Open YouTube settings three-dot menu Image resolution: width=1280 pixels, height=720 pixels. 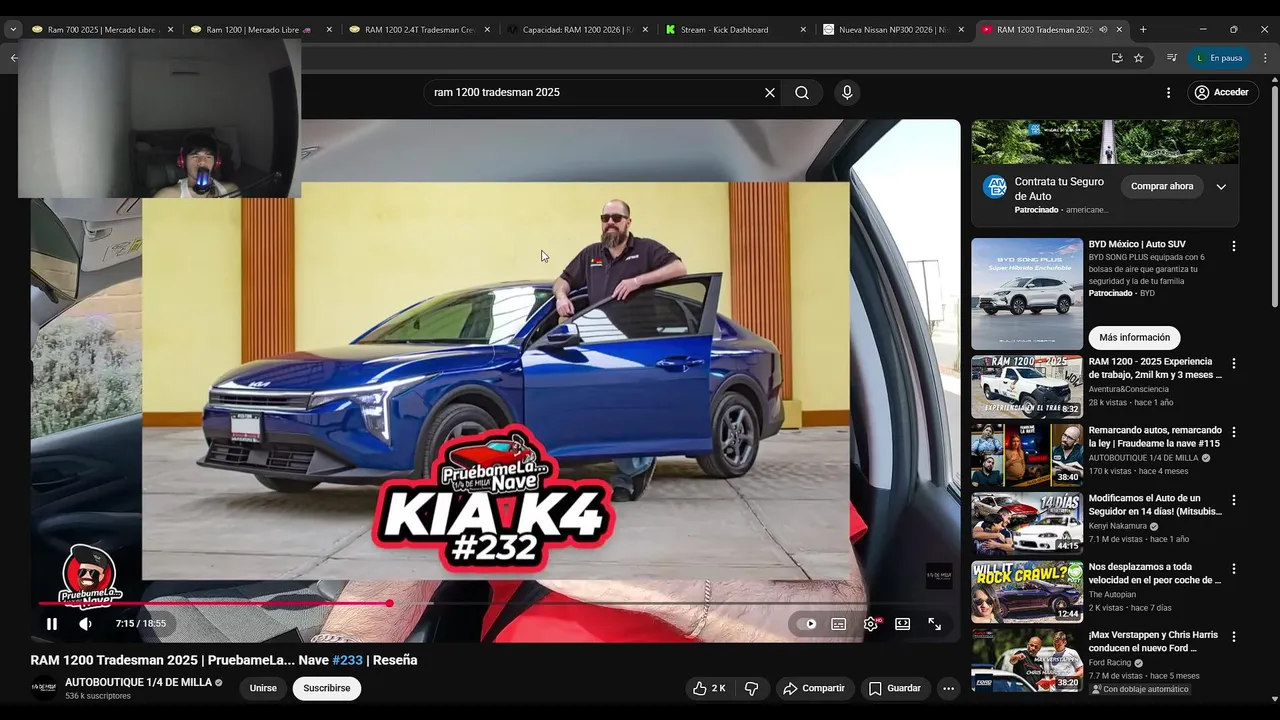[x=1168, y=93]
